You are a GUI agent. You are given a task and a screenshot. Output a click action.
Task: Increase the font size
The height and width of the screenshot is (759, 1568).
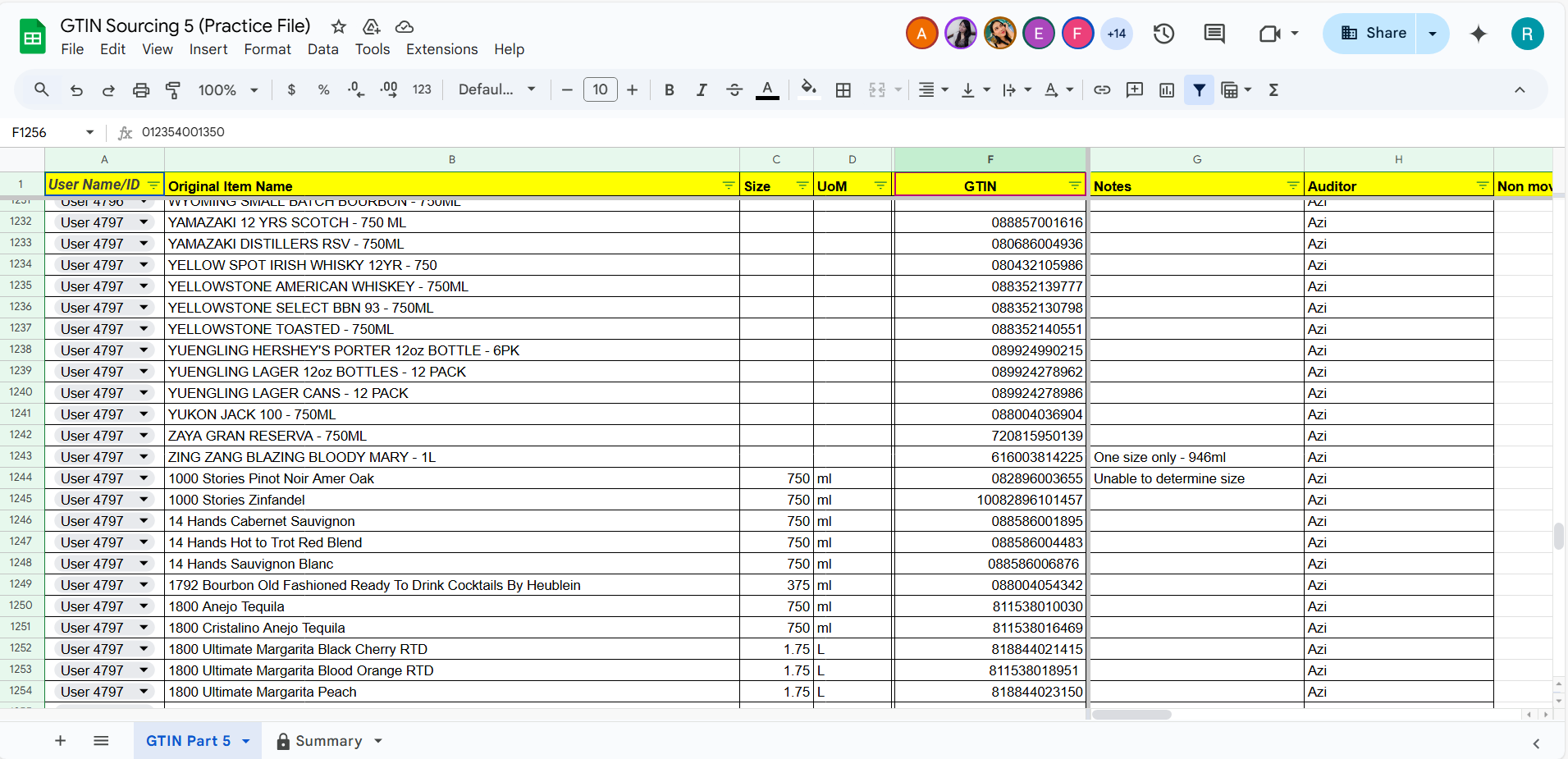click(x=632, y=90)
